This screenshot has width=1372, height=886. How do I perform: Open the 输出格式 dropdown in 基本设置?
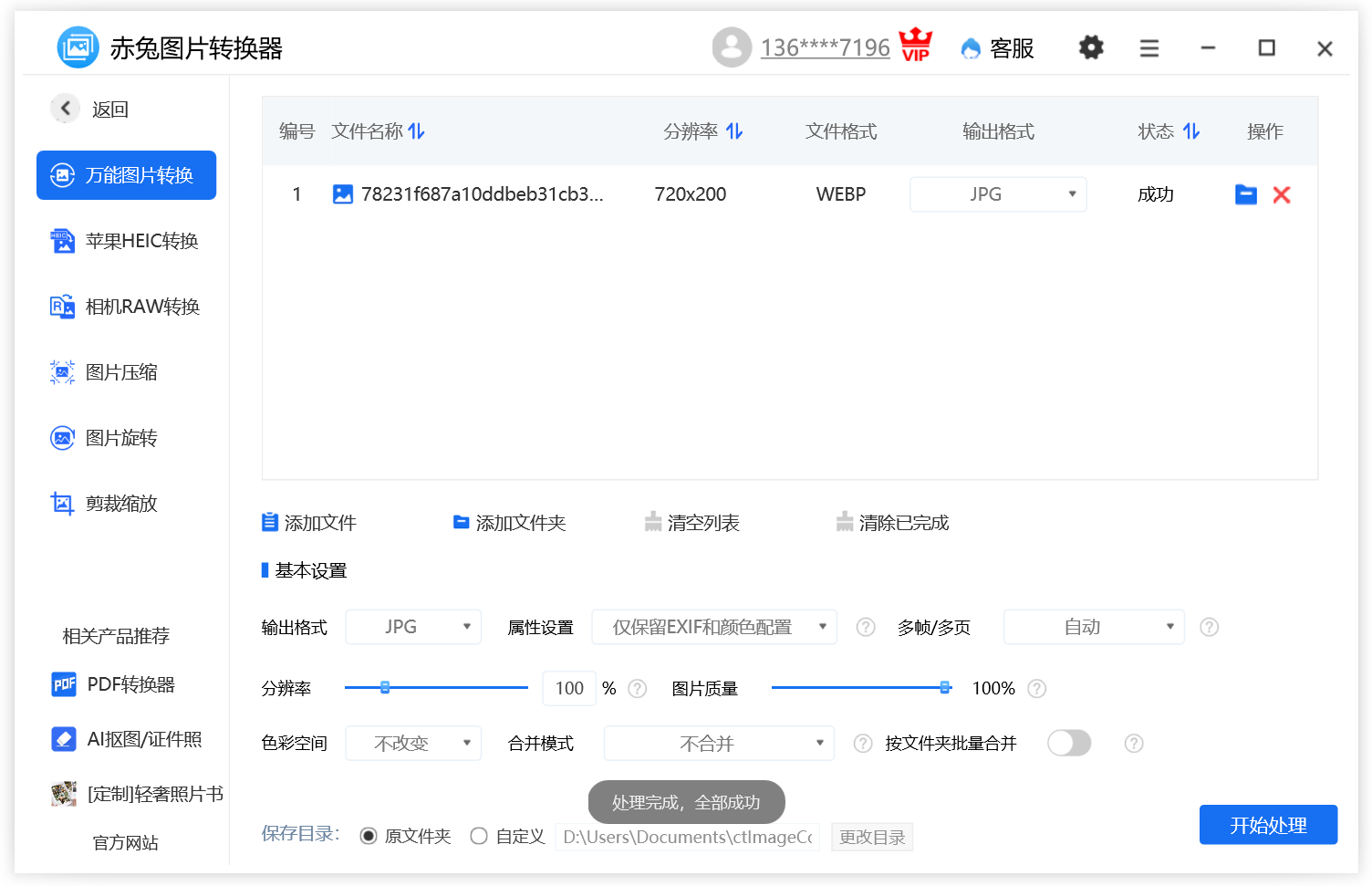(x=413, y=627)
